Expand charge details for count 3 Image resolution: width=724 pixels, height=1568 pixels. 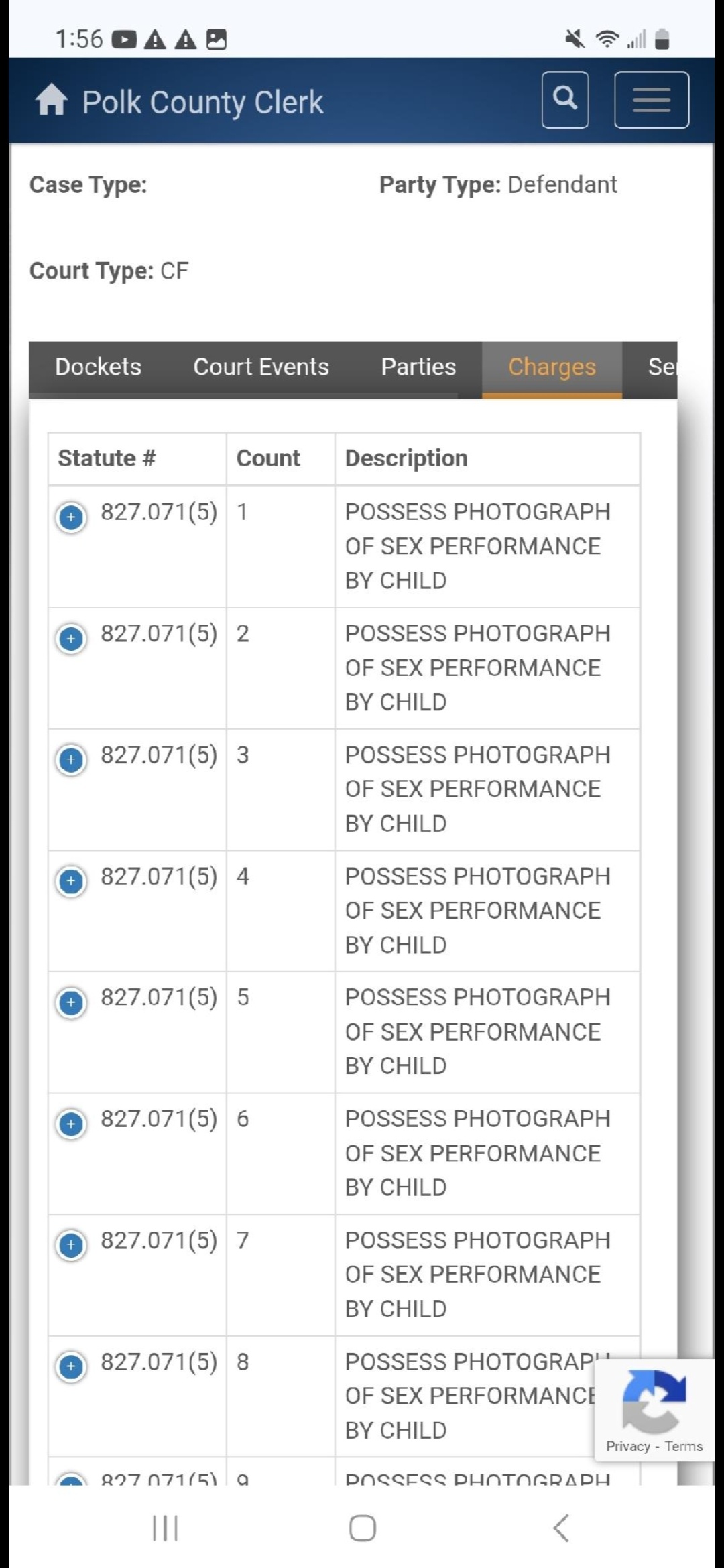(x=71, y=759)
